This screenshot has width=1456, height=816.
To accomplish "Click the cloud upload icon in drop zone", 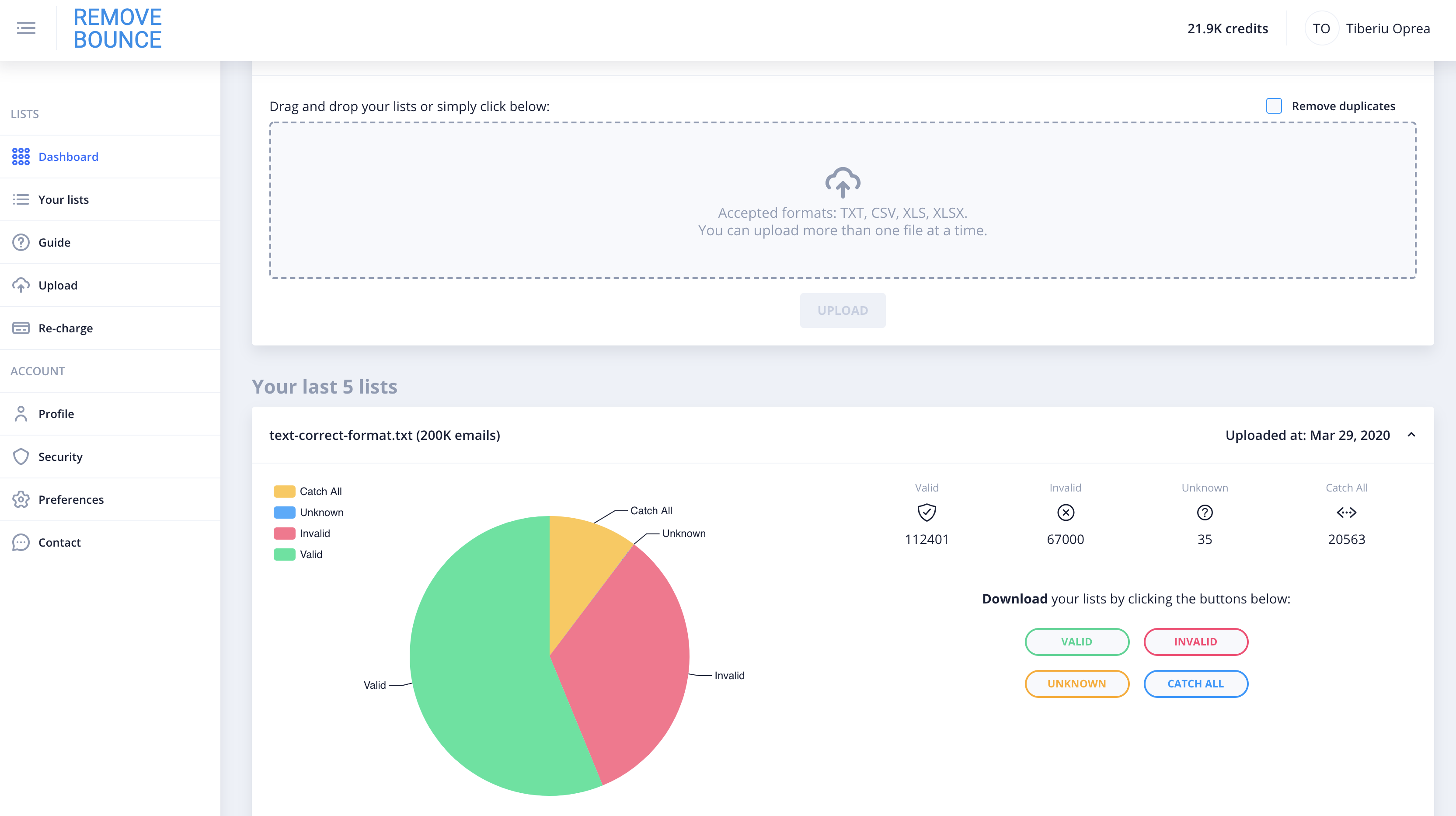I will tap(842, 182).
